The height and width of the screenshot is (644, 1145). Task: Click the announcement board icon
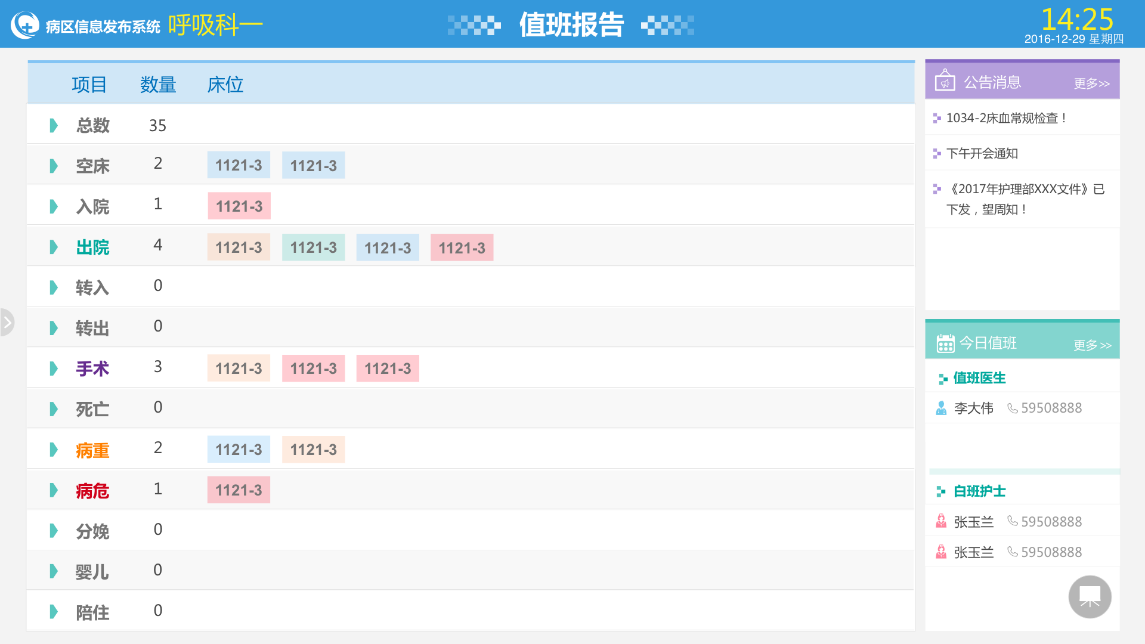click(x=945, y=82)
